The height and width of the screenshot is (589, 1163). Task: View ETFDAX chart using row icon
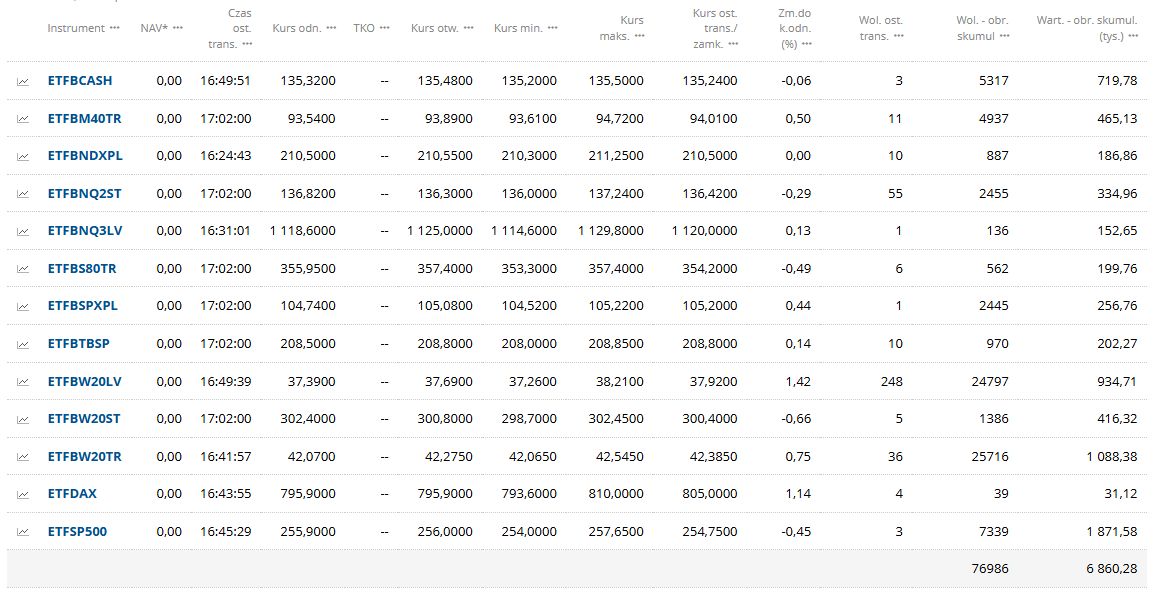23,494
